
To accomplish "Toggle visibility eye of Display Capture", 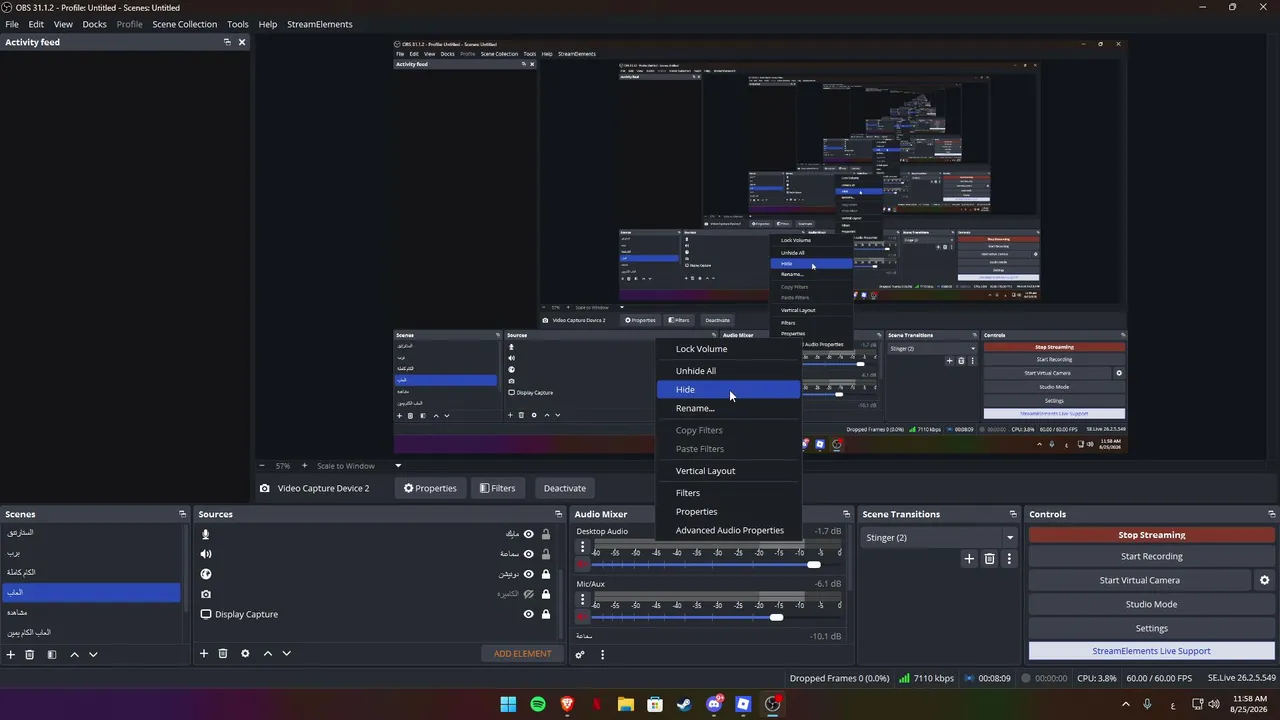I will 529,614.
